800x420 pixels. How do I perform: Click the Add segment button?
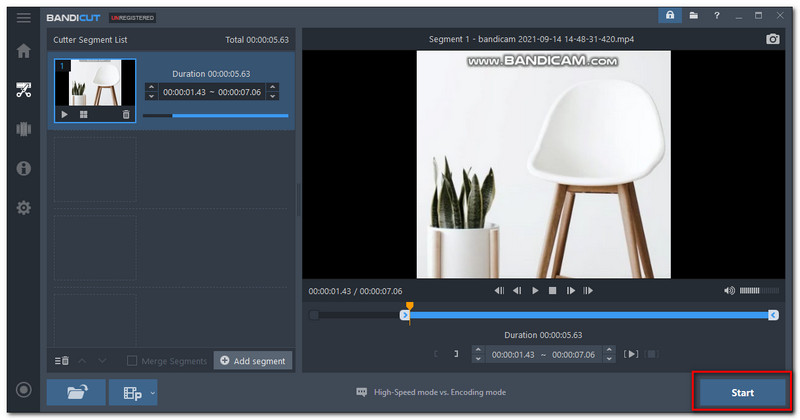pos(253,361)
